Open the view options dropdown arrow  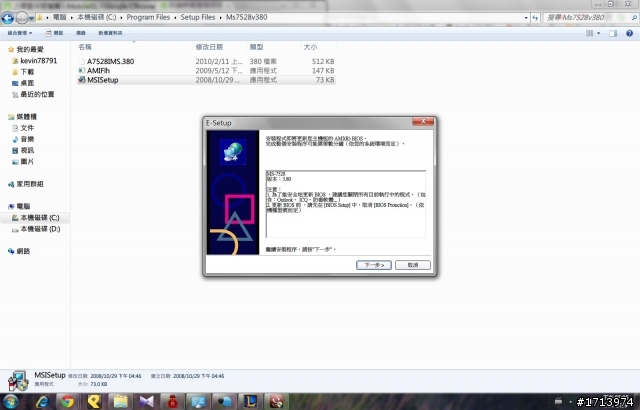click(599, 33)
